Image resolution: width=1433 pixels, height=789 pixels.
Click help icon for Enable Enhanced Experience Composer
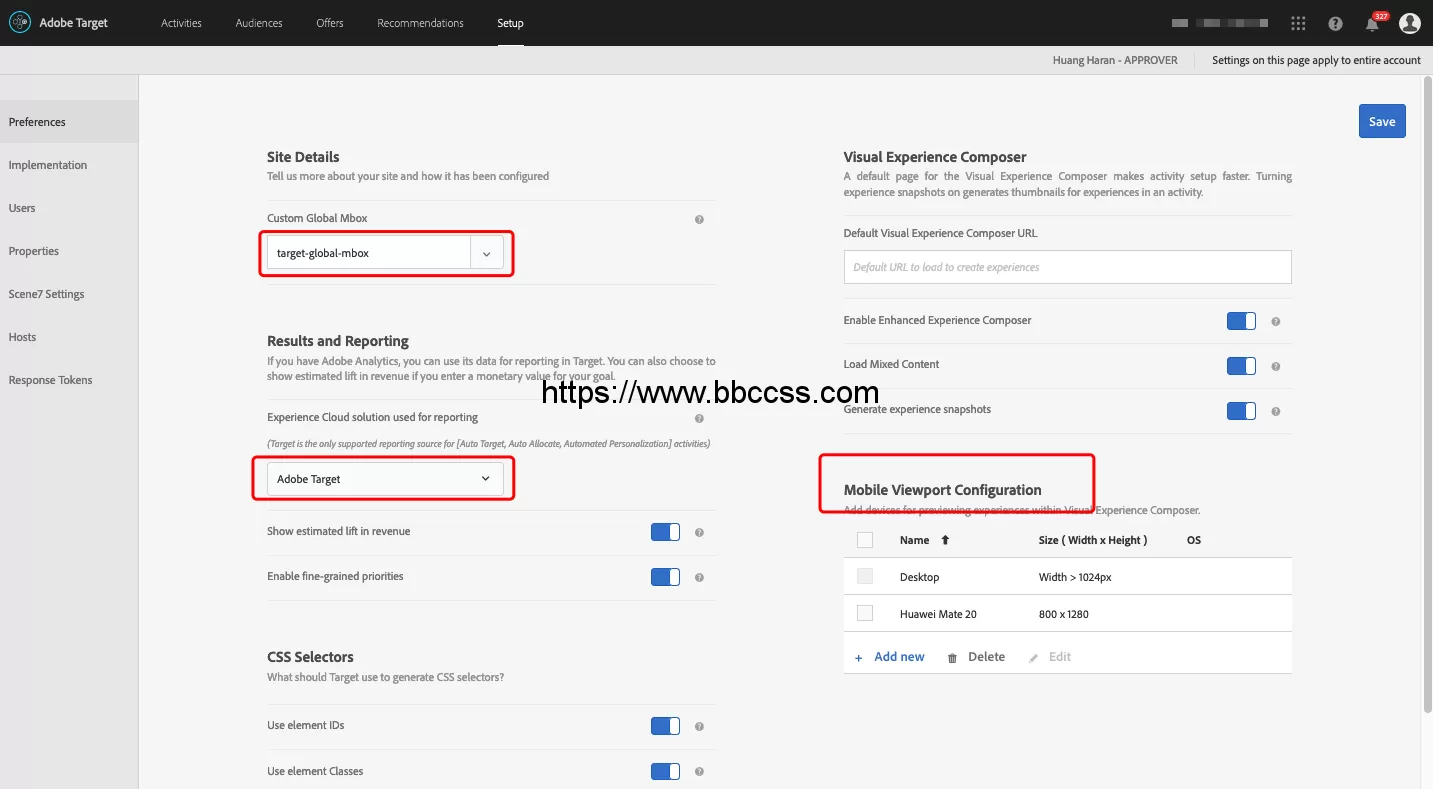click(1275, 321)
